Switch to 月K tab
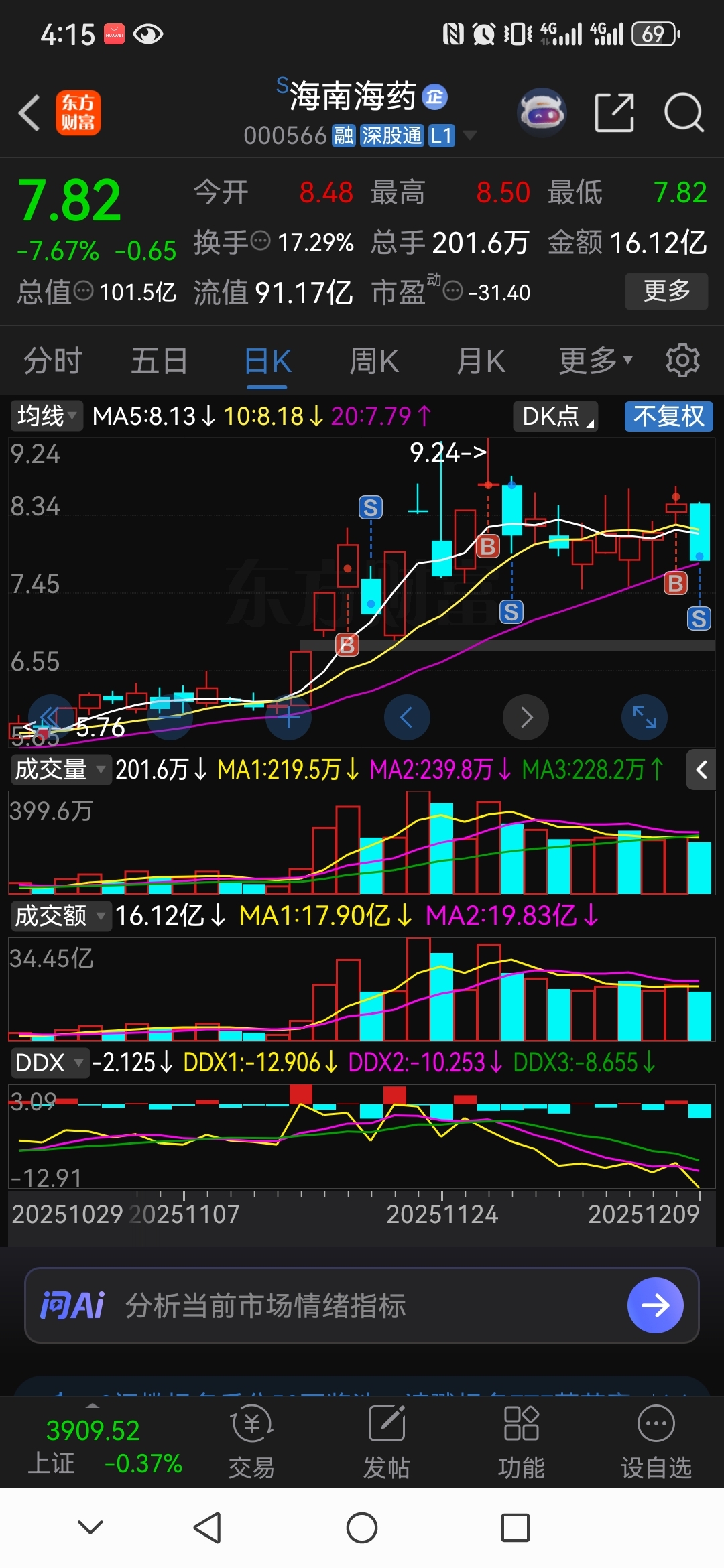The width and height of the screenshot is (724, 1568). (x=481, y=361)
